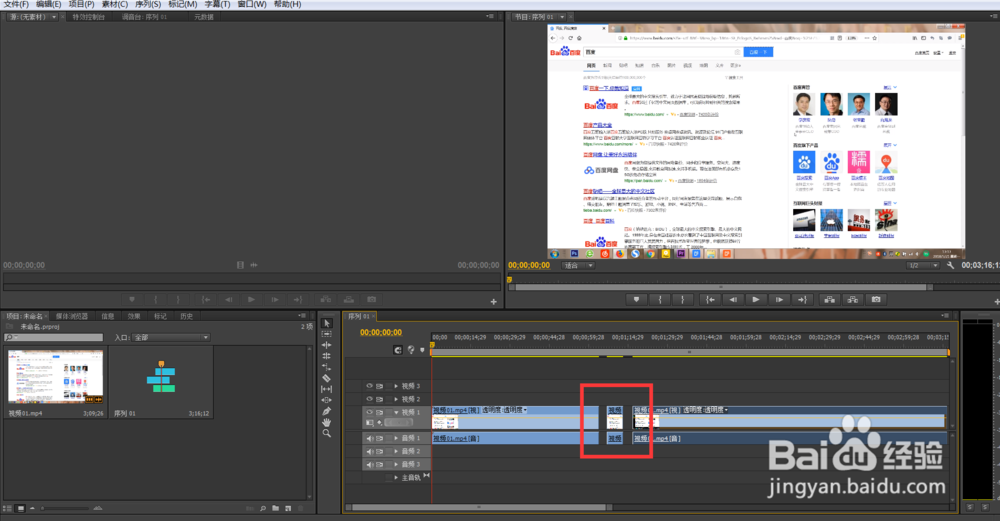Select the Track Select tool
The height and width of the screenshot is (521, 1000).
[x=327, y=334]
